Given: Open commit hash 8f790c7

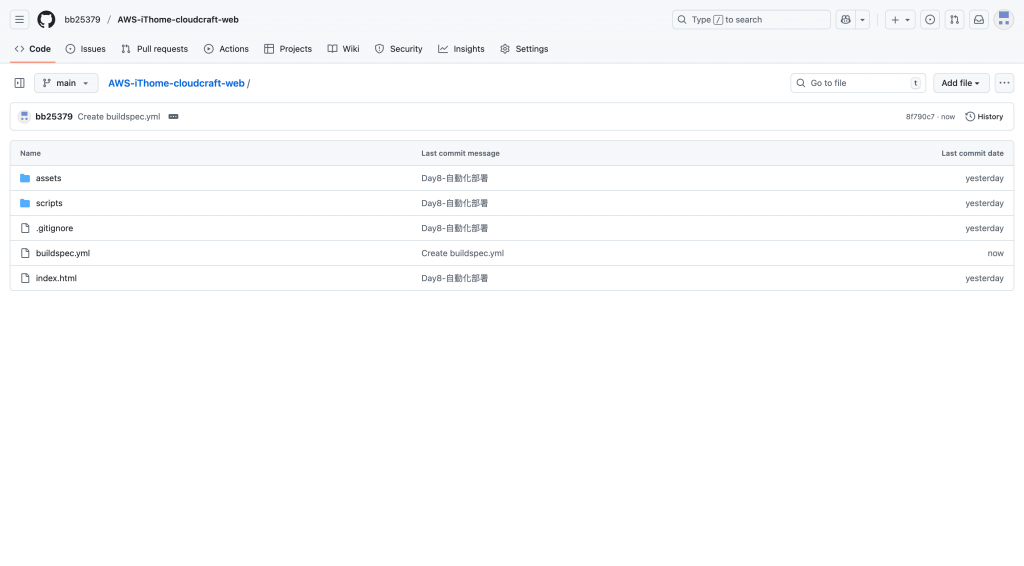Looking at the screenshot, I should 920,117.
